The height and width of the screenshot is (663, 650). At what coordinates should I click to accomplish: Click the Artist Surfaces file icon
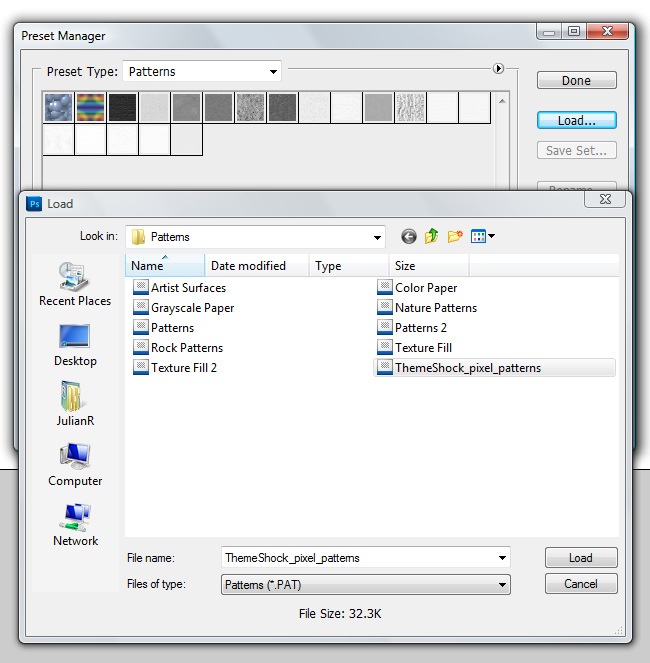(140, 287)
